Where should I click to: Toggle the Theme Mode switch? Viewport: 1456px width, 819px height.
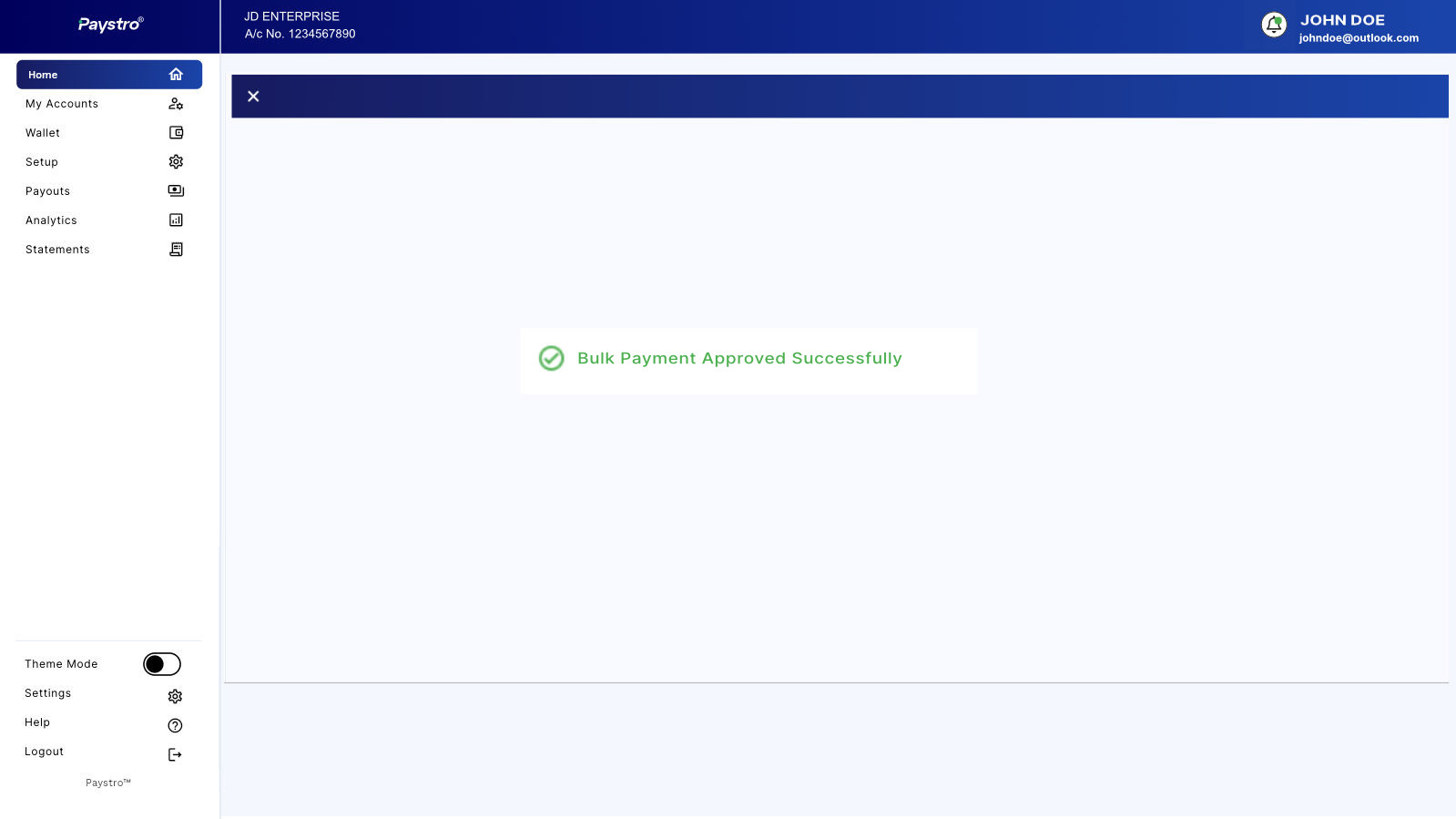162,664
